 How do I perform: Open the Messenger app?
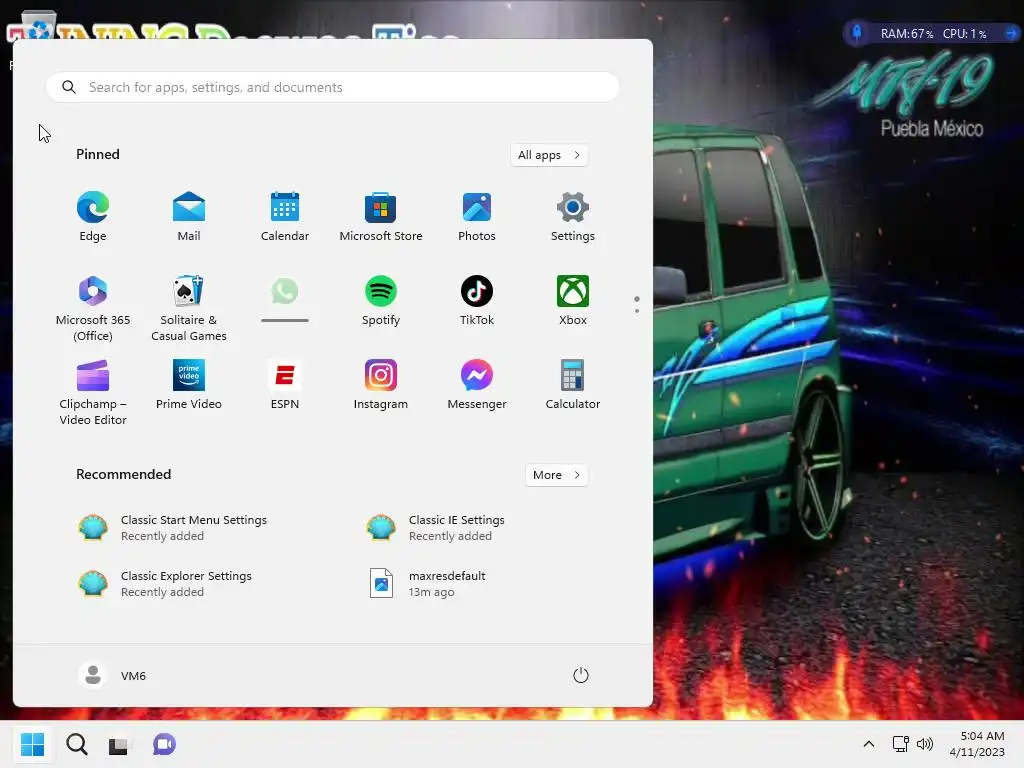[x=477, y=385]
